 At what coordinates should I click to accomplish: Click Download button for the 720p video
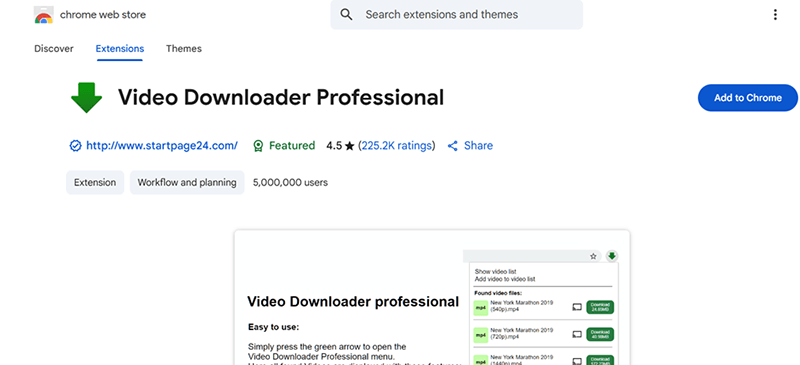[x=600, y=334]
